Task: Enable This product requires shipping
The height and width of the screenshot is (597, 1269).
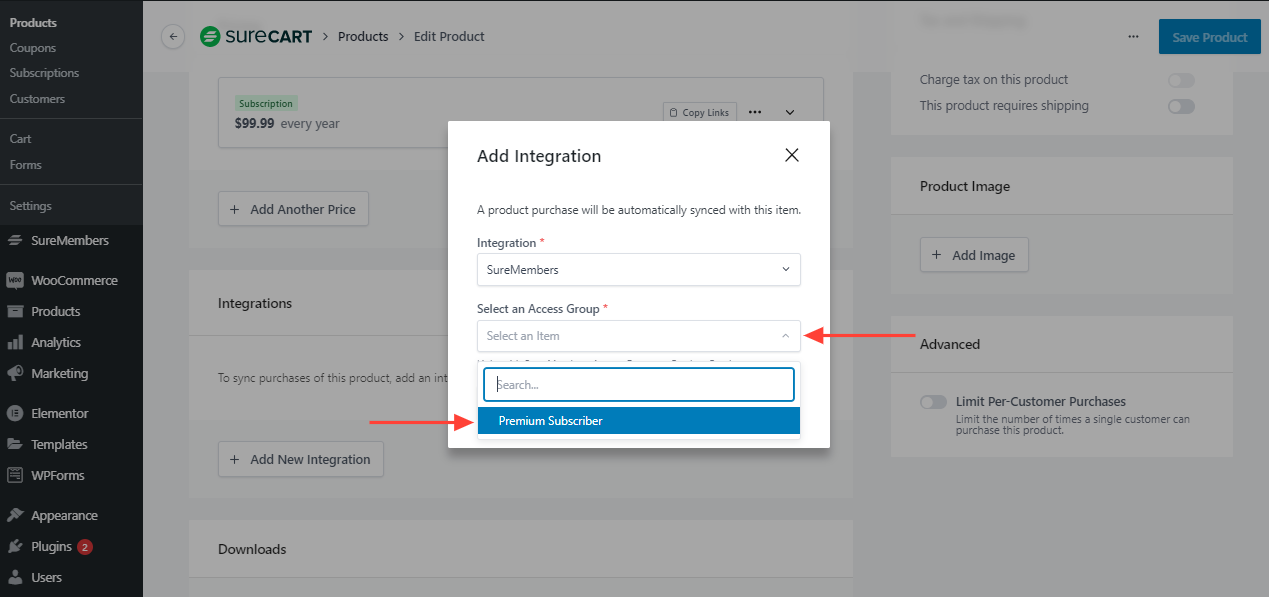Action: (1181, 106)
